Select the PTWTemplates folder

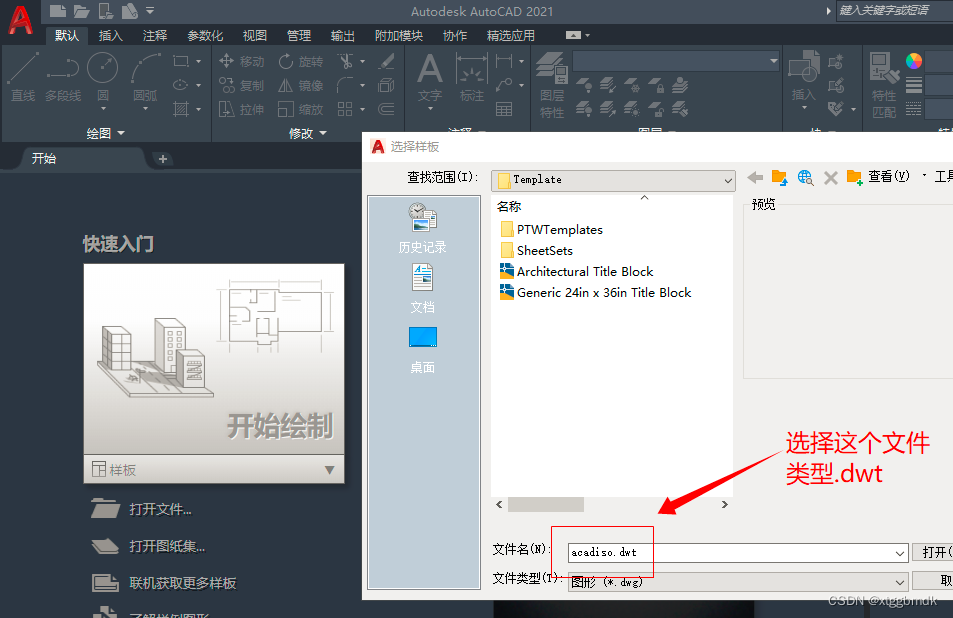pos(551,230)
